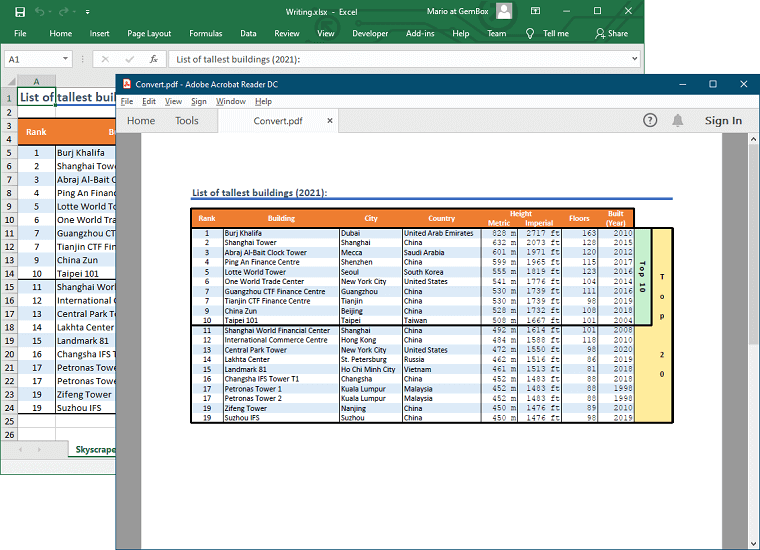Click the Save icon in Excel's title bar
Screen dimensions: 760x550
click(20, 12)
